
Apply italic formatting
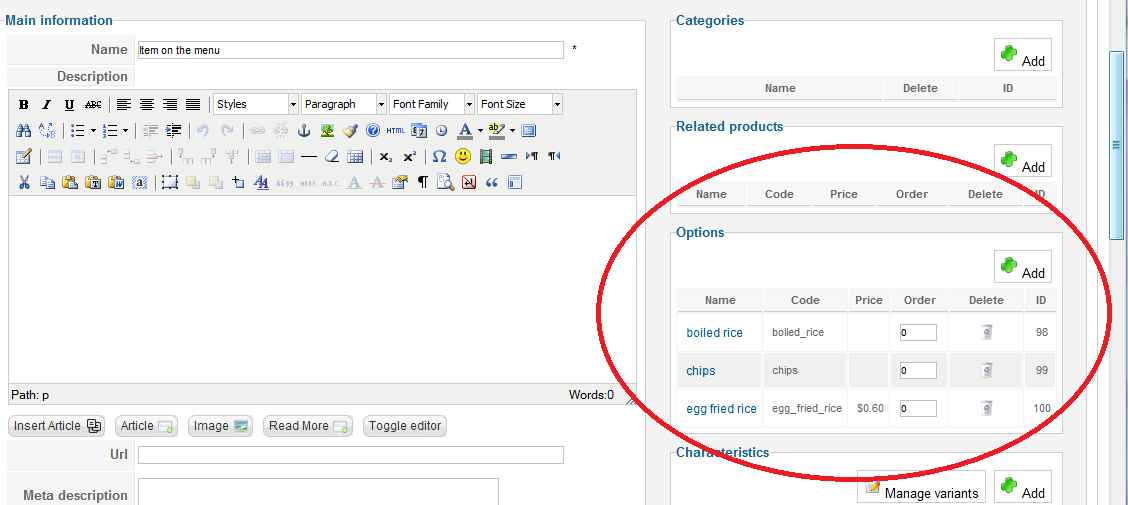[46, 104]
